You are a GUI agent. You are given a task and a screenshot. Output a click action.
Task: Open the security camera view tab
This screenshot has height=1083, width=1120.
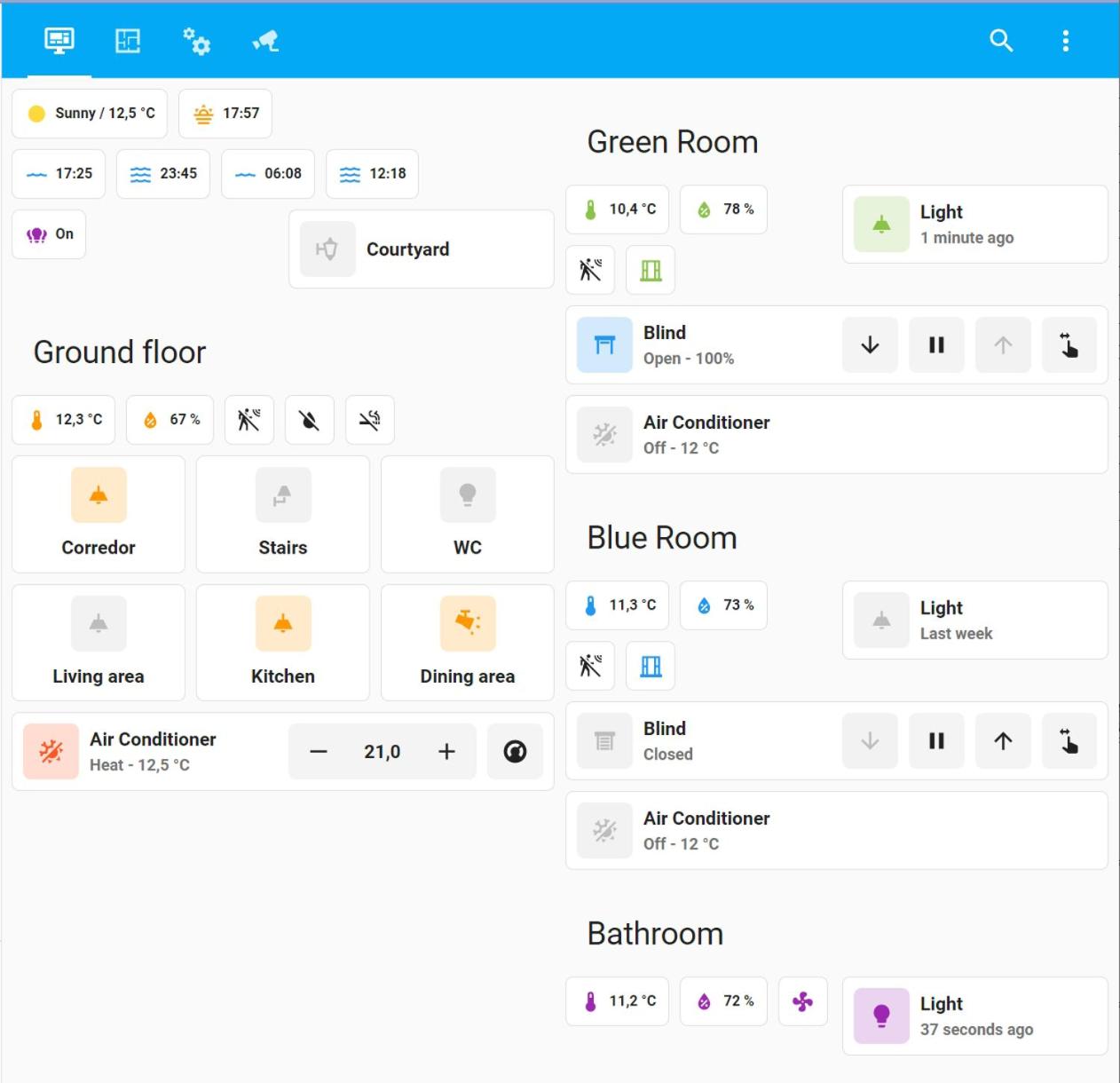265,40
